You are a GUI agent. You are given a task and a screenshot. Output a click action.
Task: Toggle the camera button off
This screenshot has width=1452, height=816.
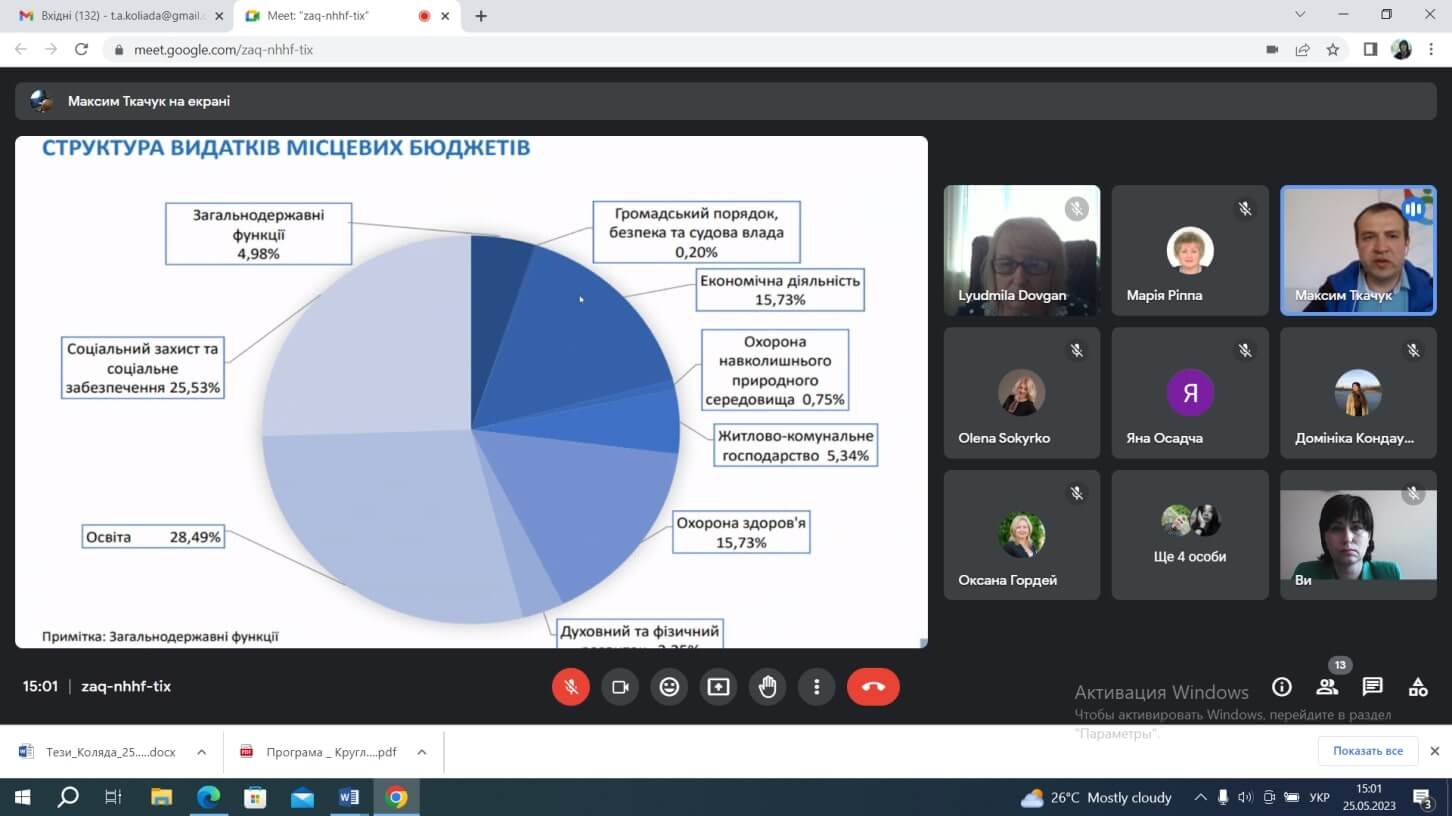(620, 687)
